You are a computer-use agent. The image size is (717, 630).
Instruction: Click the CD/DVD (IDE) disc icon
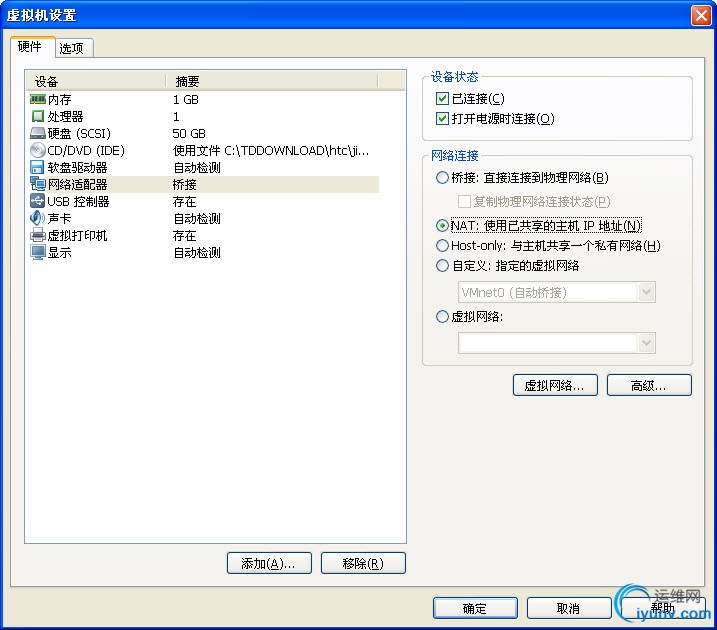[x=37, y=150]
